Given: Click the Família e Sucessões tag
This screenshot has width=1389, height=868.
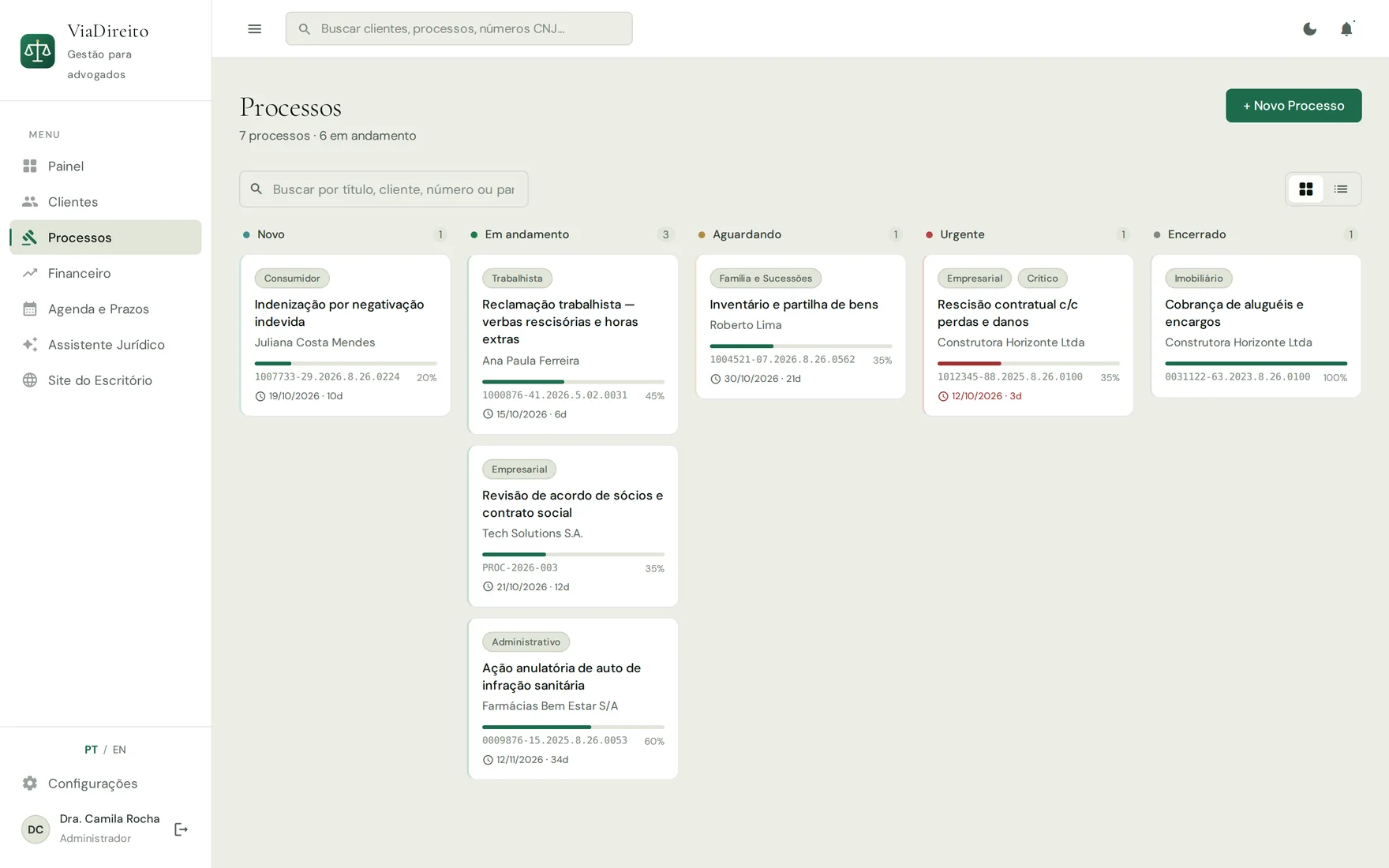Looking at the screenshot, I should 766,279.
